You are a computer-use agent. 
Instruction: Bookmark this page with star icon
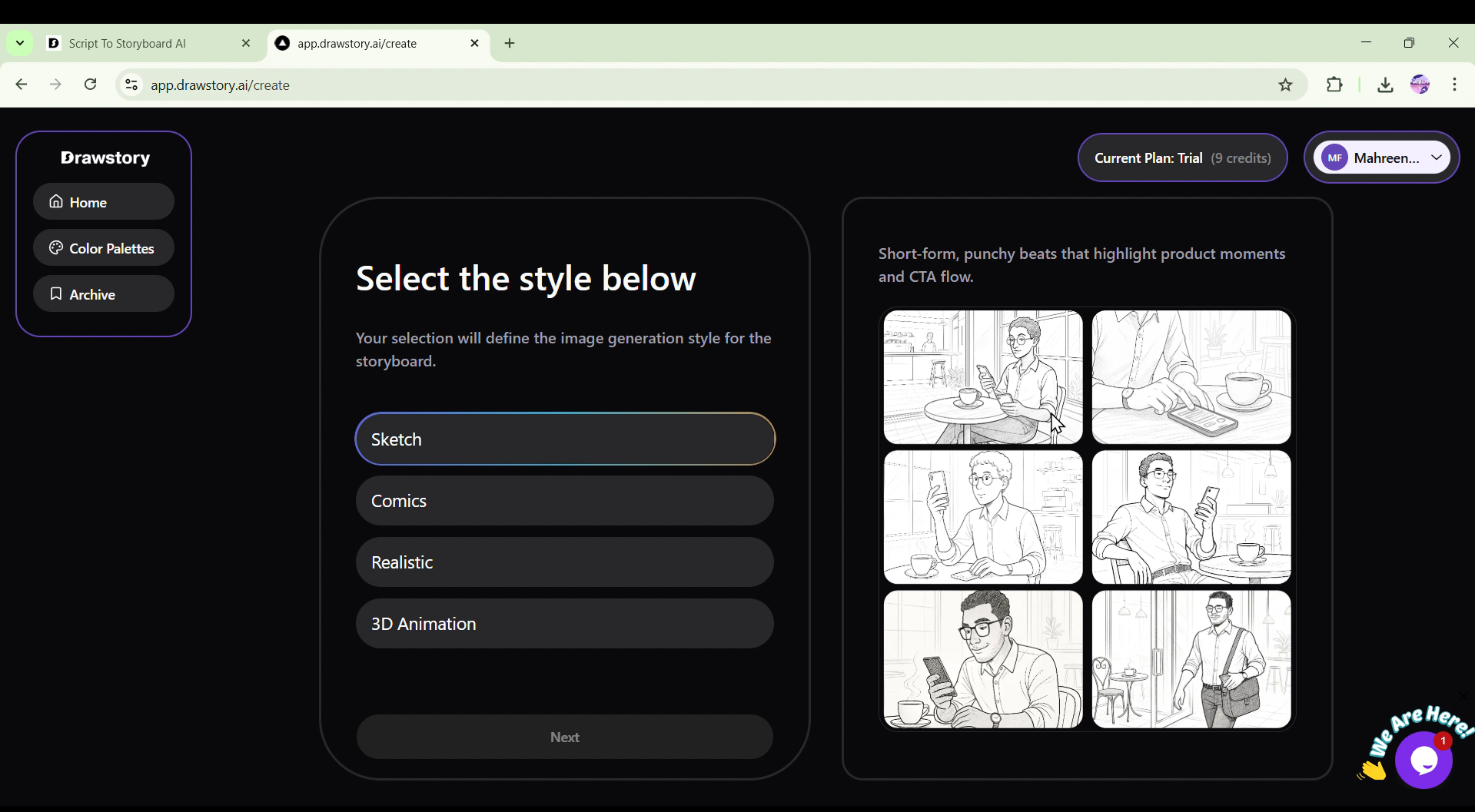1285,85
